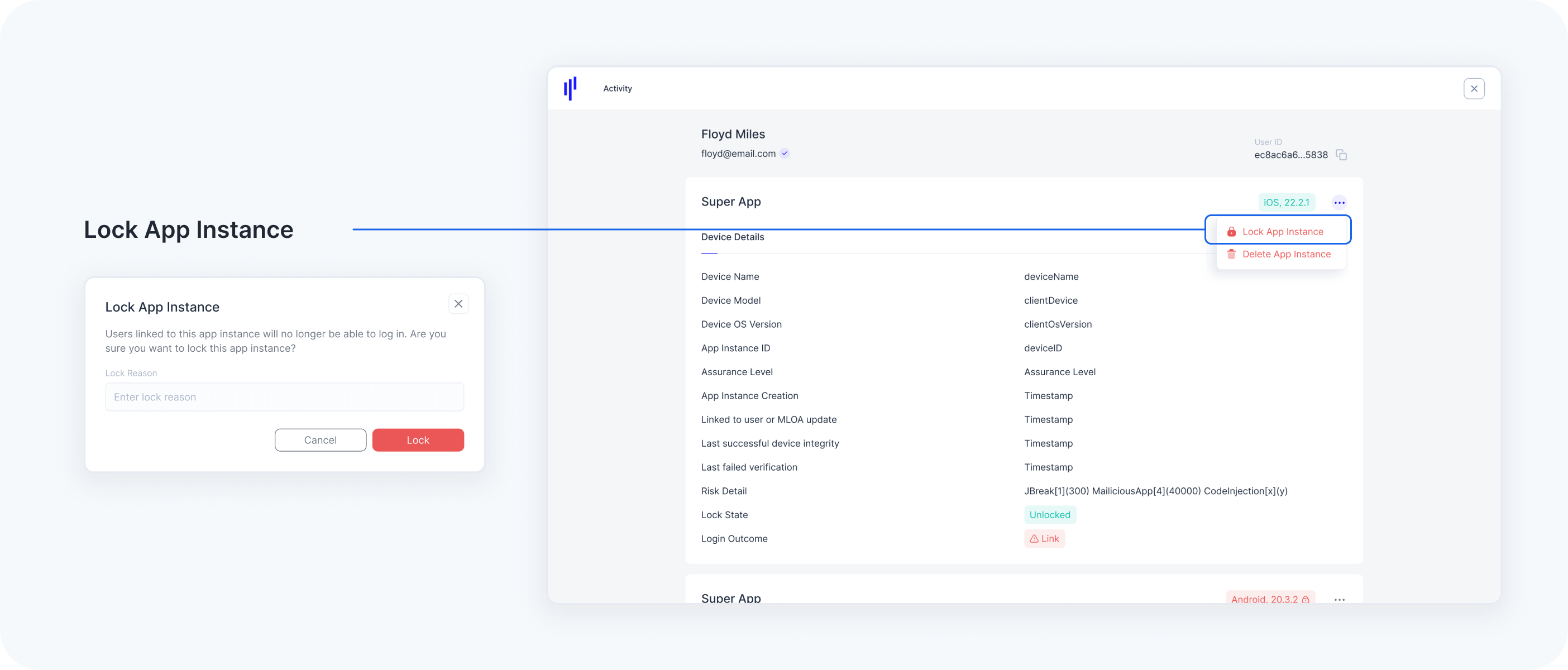Click the red lock icon in menu
Screen dimensions: 1568x670
click(1231, 232)
